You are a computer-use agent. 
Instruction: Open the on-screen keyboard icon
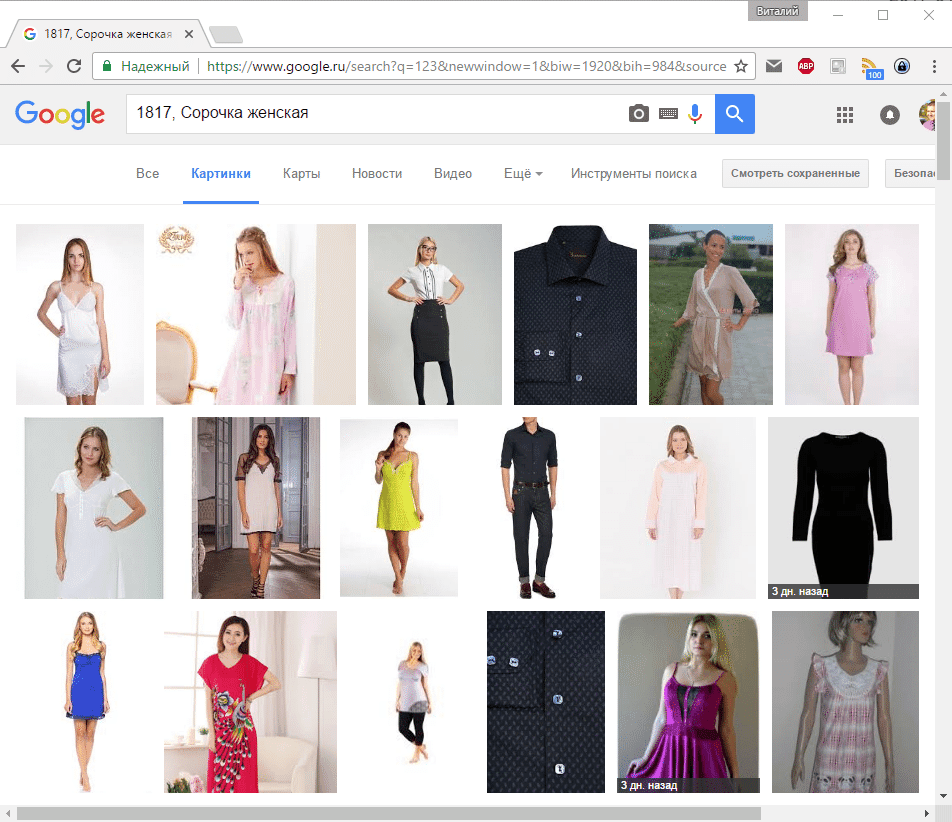pyautogui.click(x=668, y=114)
